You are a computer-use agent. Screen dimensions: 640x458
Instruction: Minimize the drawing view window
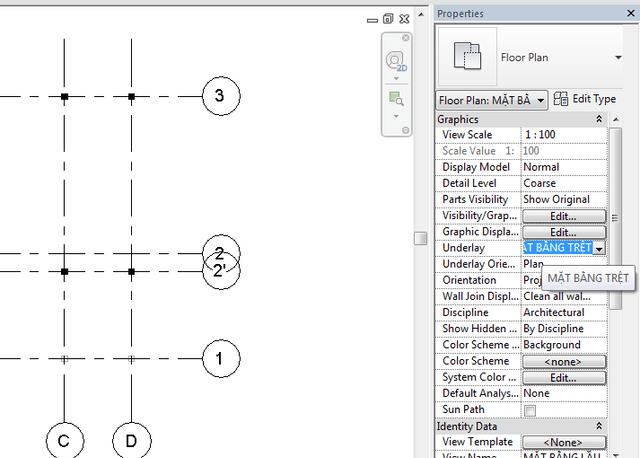pos(372,20)
